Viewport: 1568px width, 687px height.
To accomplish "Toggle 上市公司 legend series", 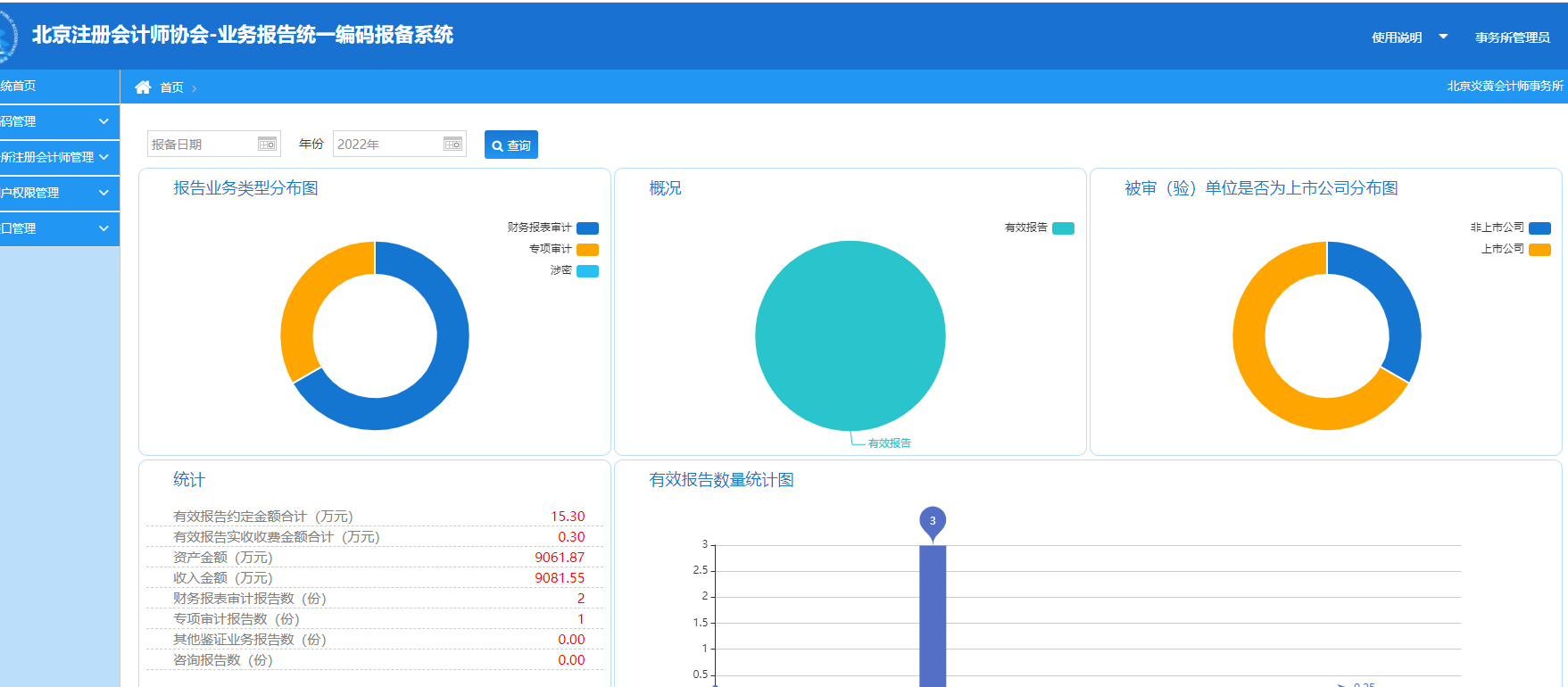I will (1539, 250).
